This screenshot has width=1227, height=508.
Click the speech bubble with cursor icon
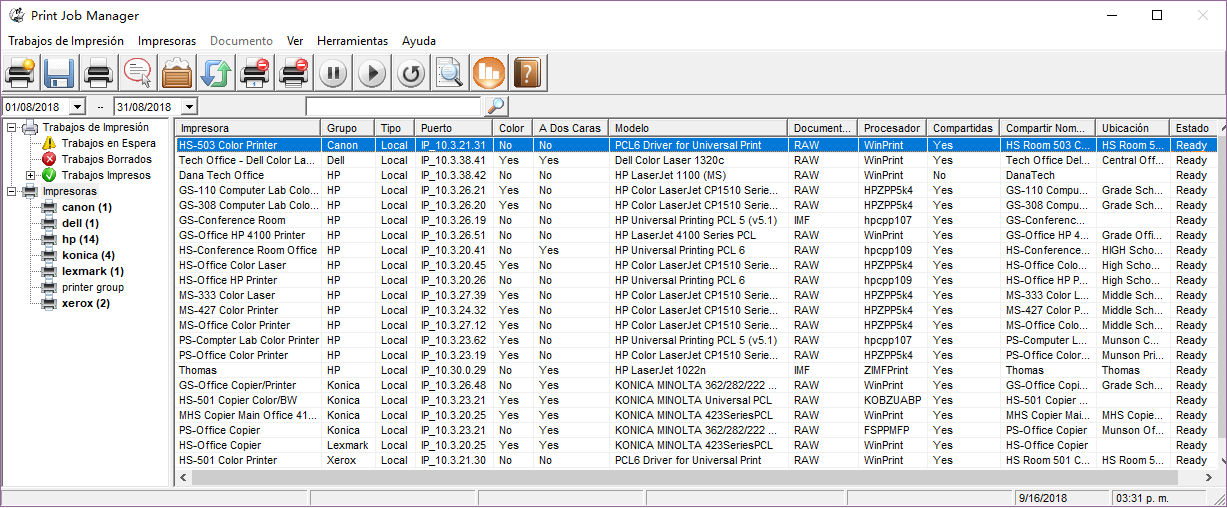(137, 73)
